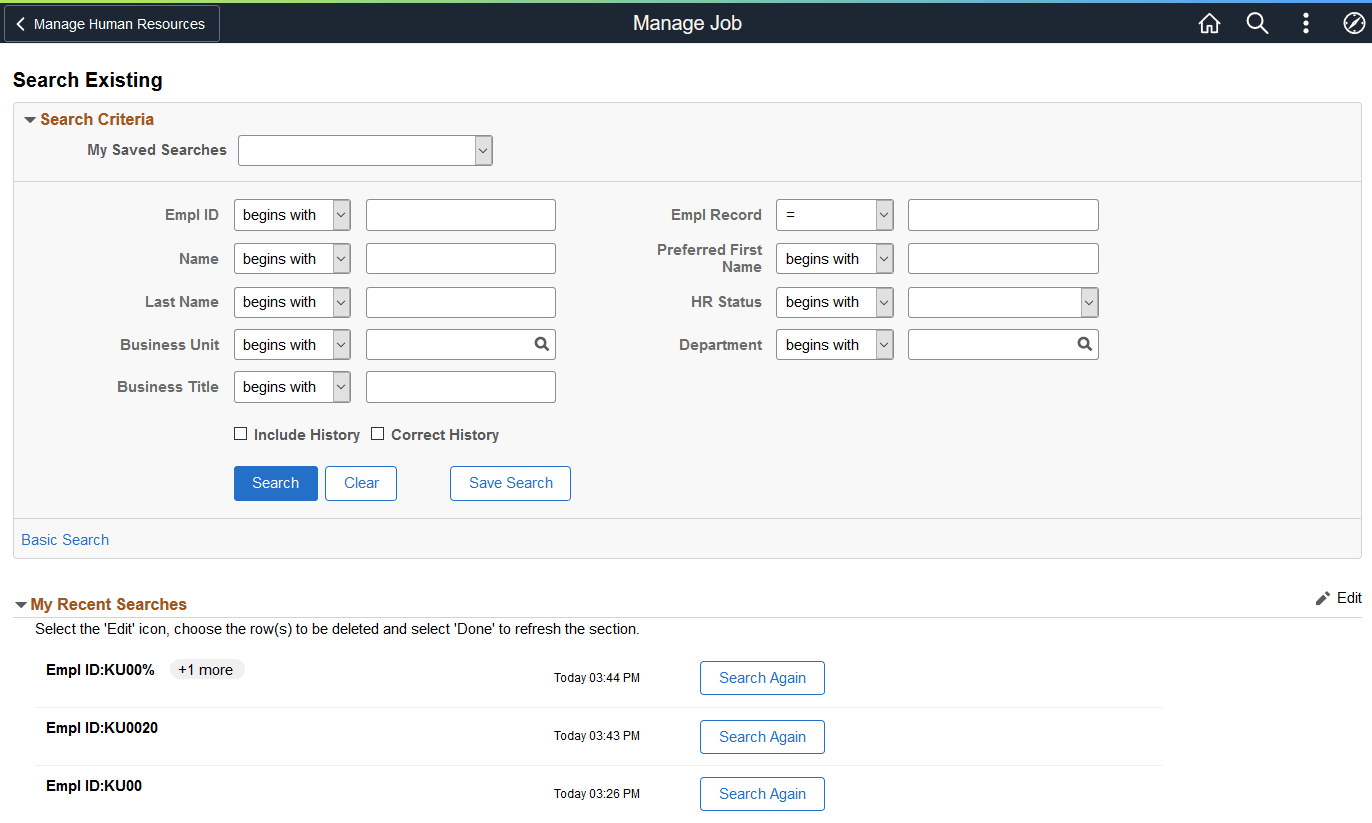1372x823 pixels.
Task: Click the back arrow to Manage Human Resources
Action: click(20, 22)
